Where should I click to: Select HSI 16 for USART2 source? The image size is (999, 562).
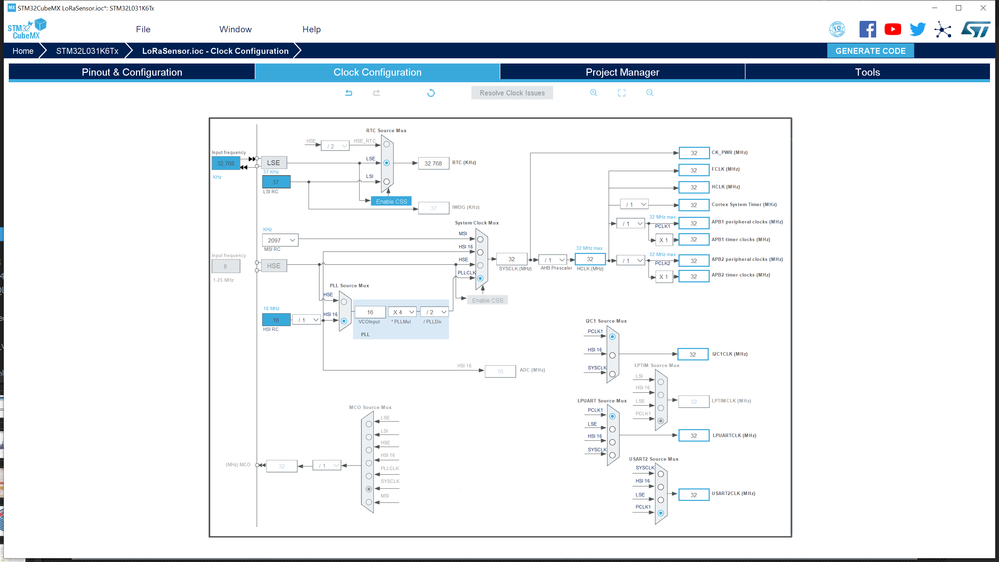[661, 487]
